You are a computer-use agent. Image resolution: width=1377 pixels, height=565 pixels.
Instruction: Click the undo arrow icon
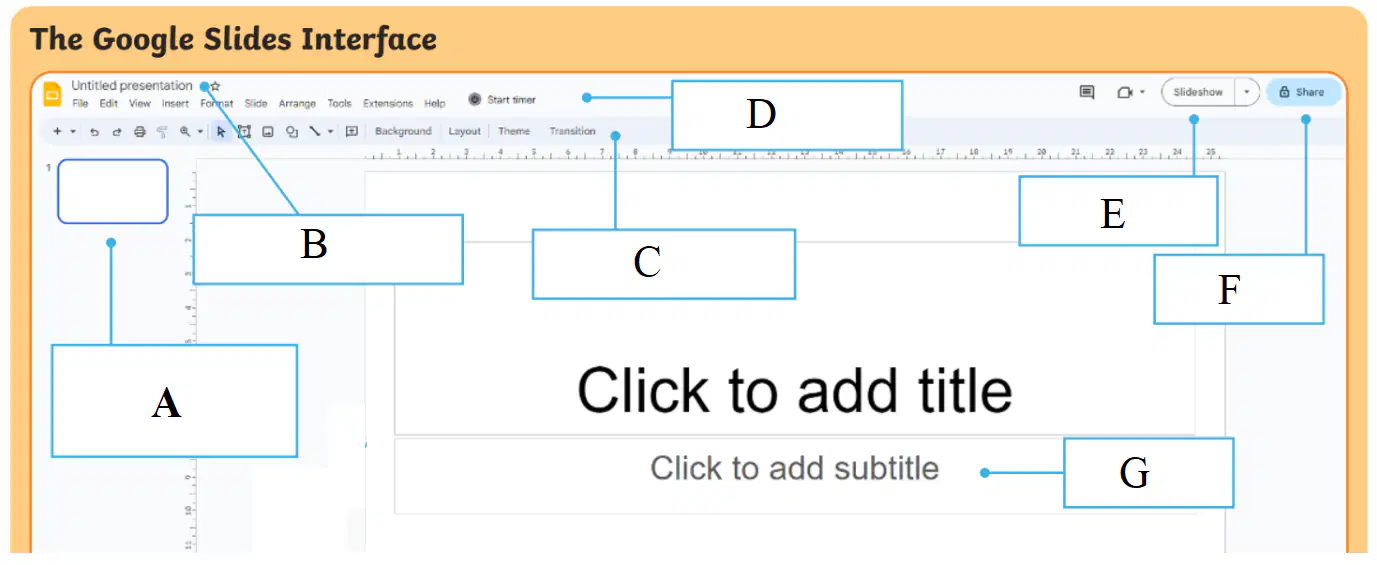click(x=94, y=131)
